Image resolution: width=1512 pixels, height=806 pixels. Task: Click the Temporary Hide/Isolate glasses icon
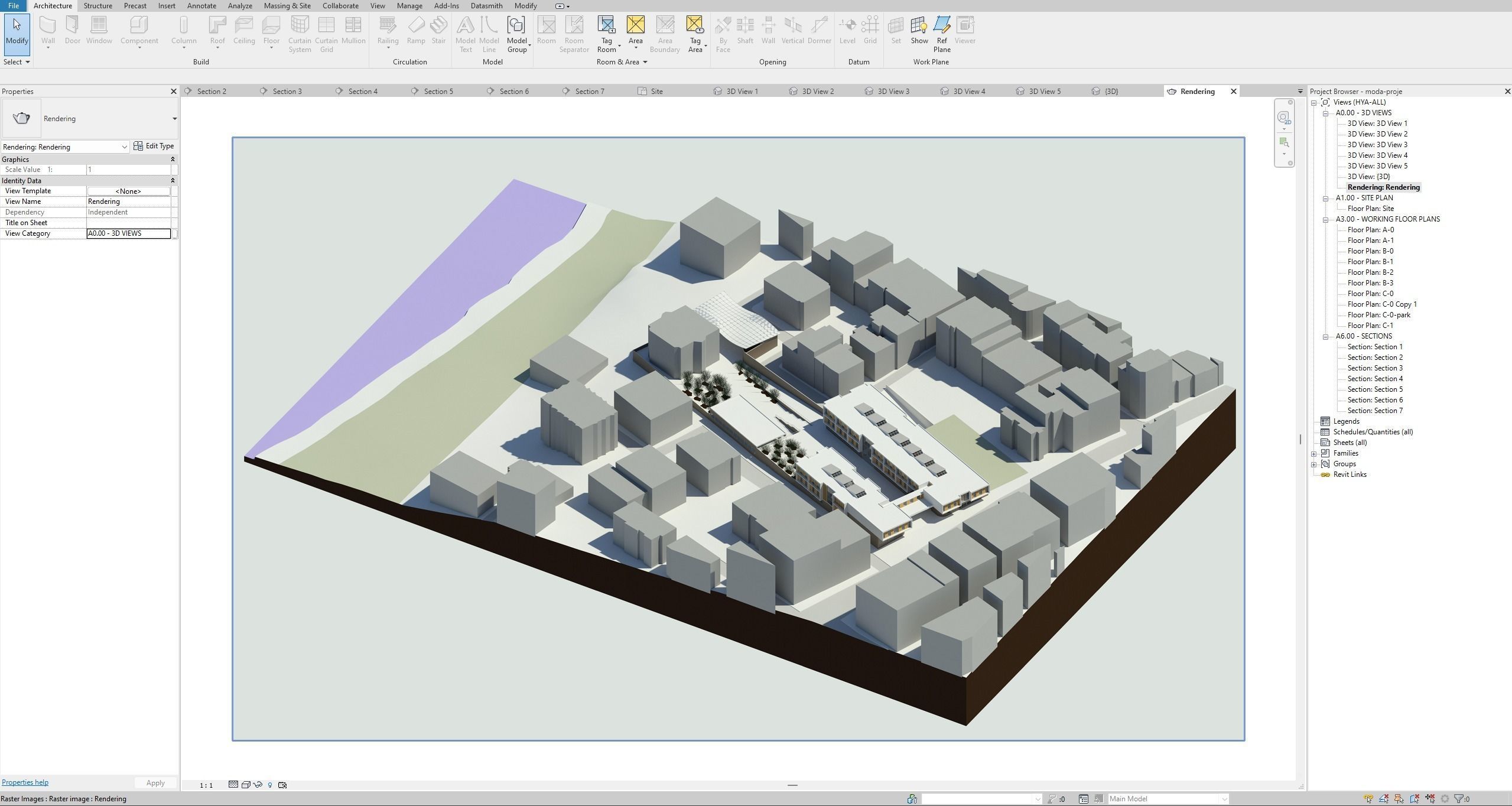(x=258, y=785)
